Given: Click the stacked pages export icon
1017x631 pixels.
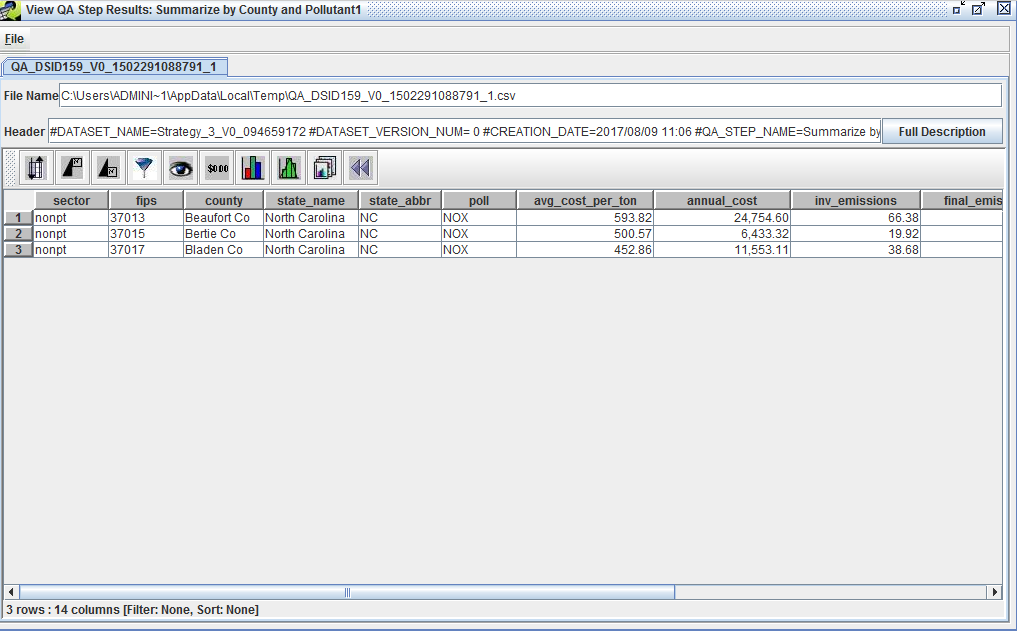Looking at the screenshot, I should coord(324,167).
